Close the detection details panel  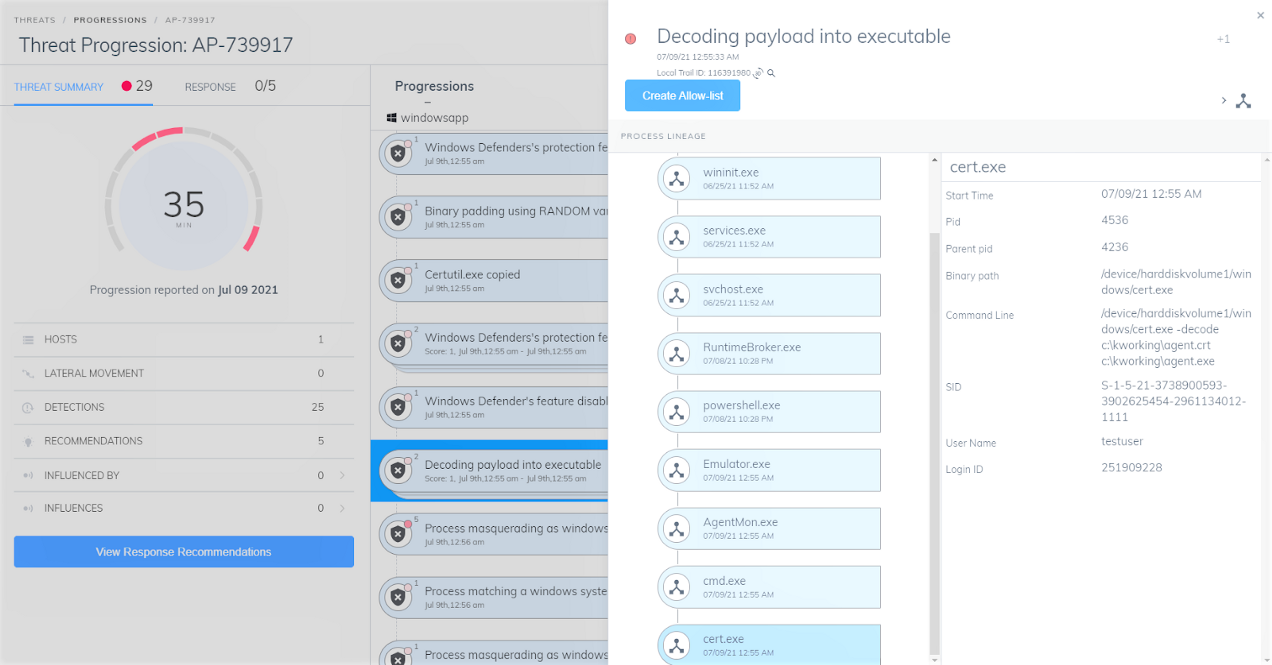[x=1260, y=15]
